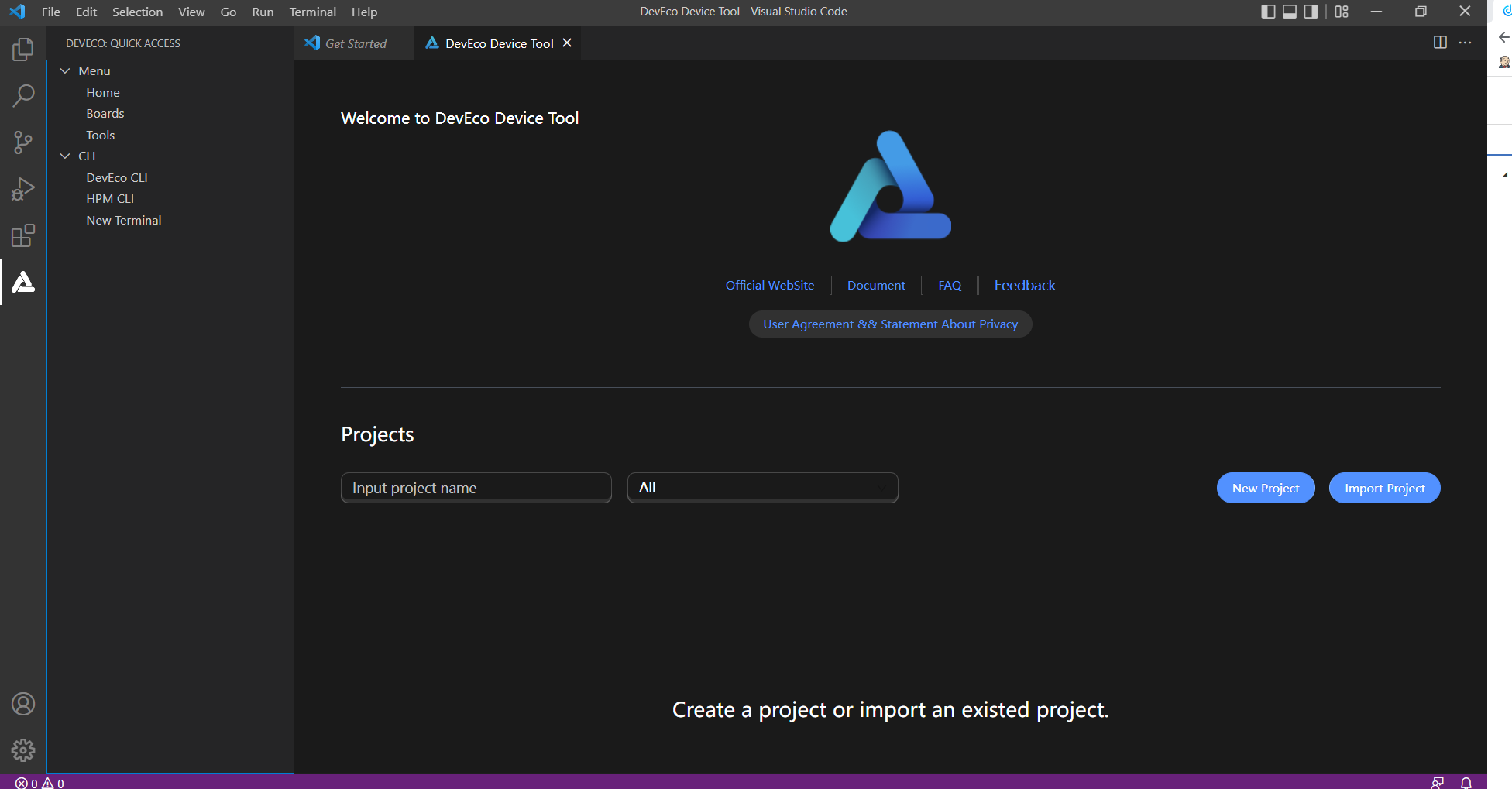The image size is (1512, 789).
Task: Collapse the CLI tree section
Action: 65,156
